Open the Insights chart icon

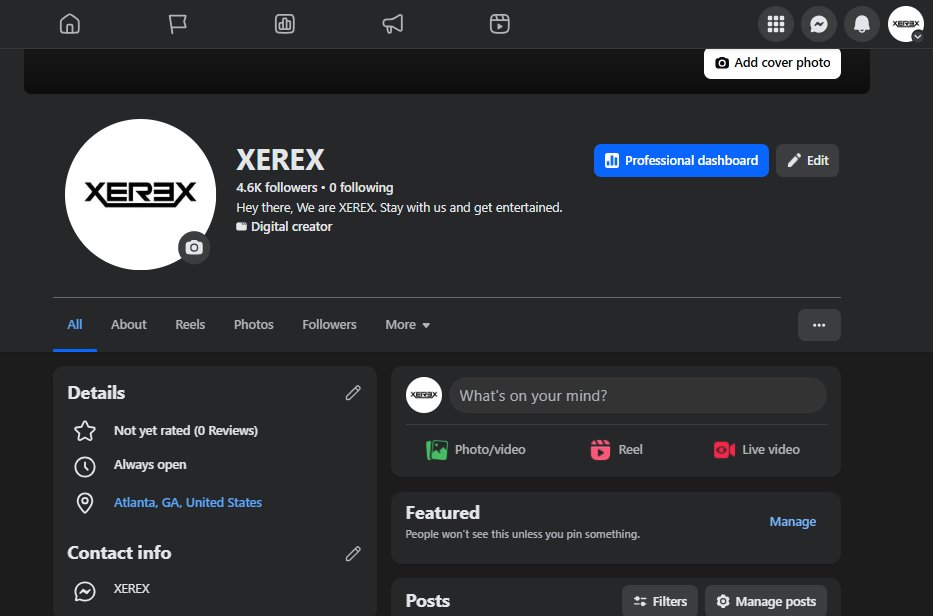coord(285,24)
